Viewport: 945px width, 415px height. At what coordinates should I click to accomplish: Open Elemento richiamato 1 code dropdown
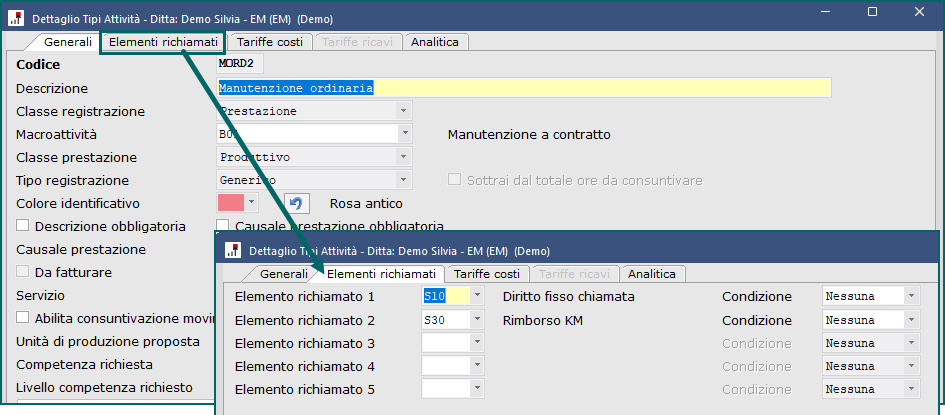click(x=477, y=296)
